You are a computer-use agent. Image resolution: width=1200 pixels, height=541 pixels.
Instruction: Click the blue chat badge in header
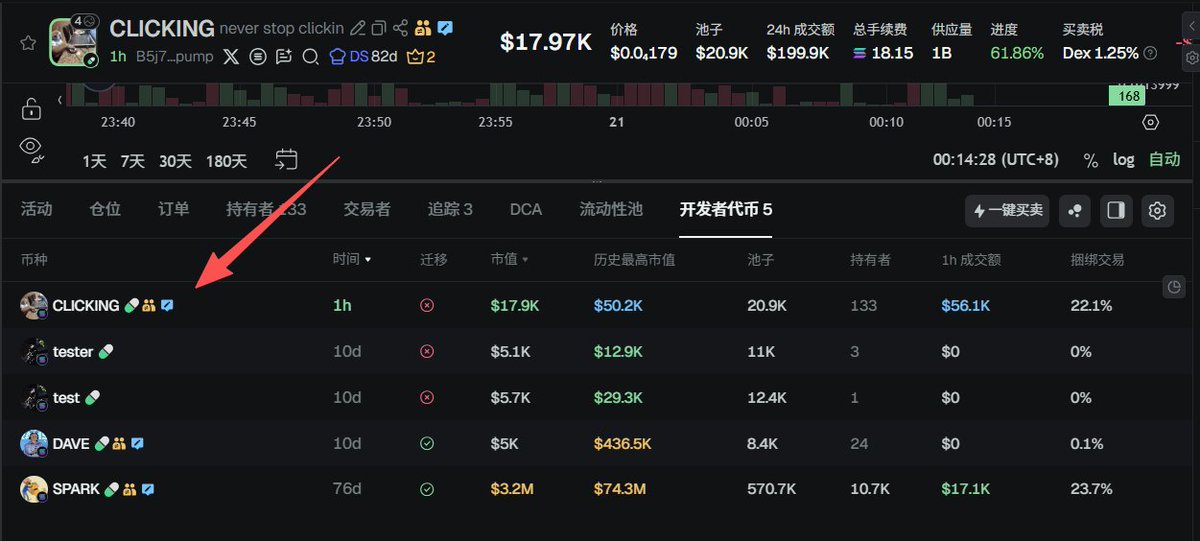coord(444,28)
